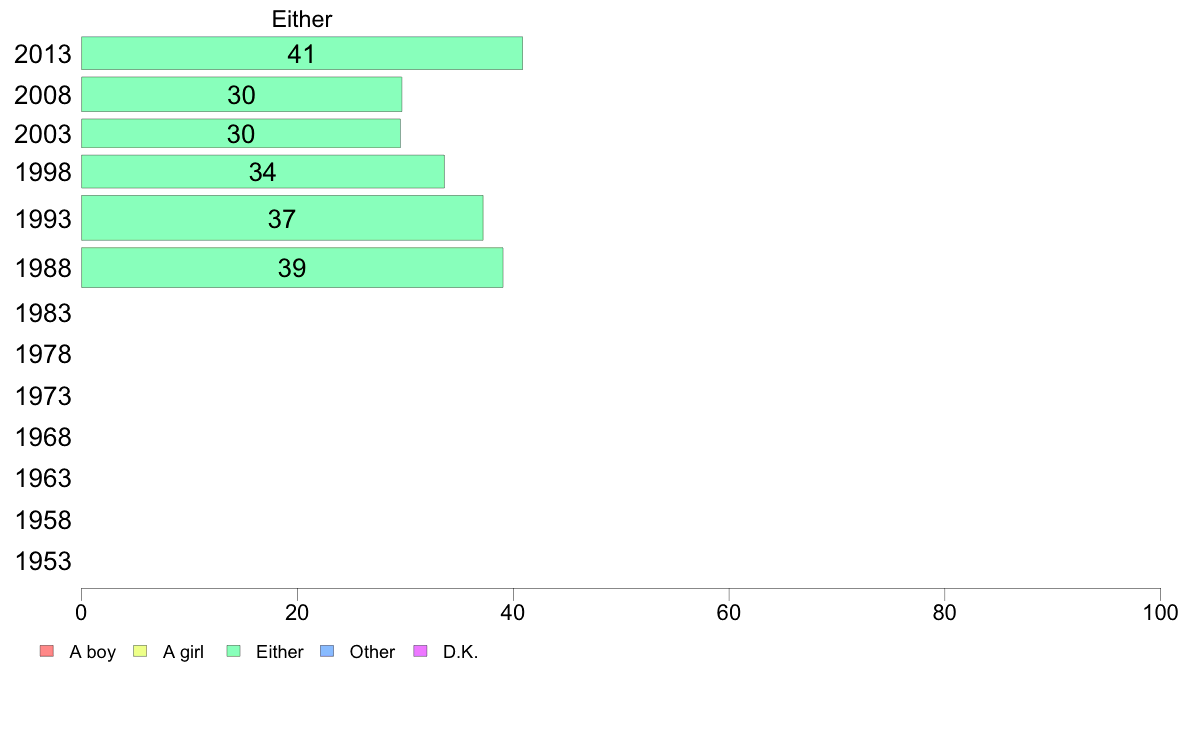1188x736 pixels.
Task: Select the 2013 bar showing 41
Action: point(302,53)
